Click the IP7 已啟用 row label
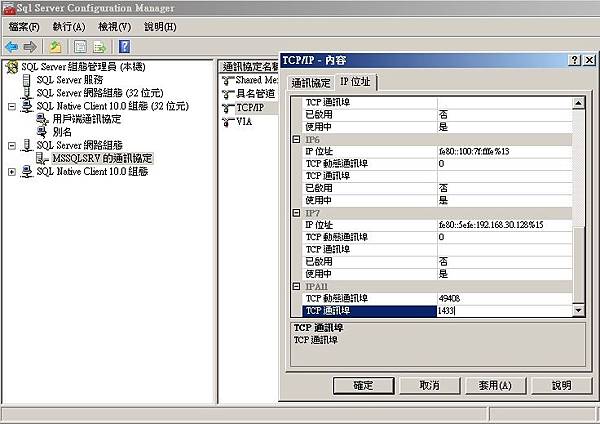Screen dimensions: 600x424 [319, 262]
